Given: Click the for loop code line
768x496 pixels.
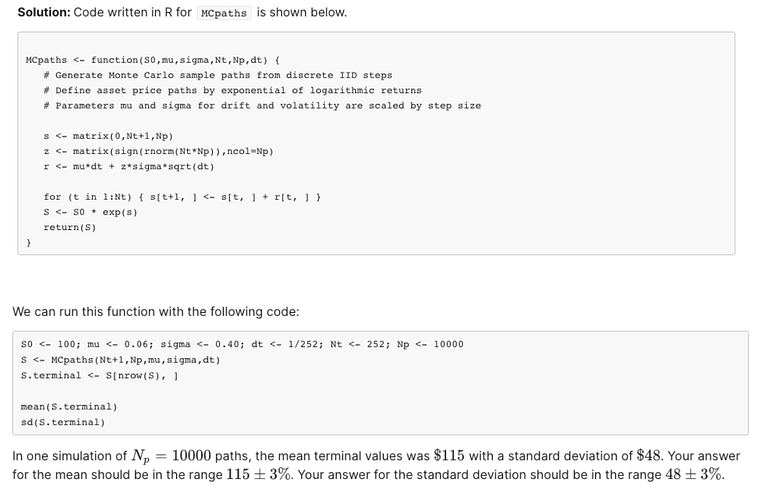Looking at the screenshot, I should click(182, 197).
